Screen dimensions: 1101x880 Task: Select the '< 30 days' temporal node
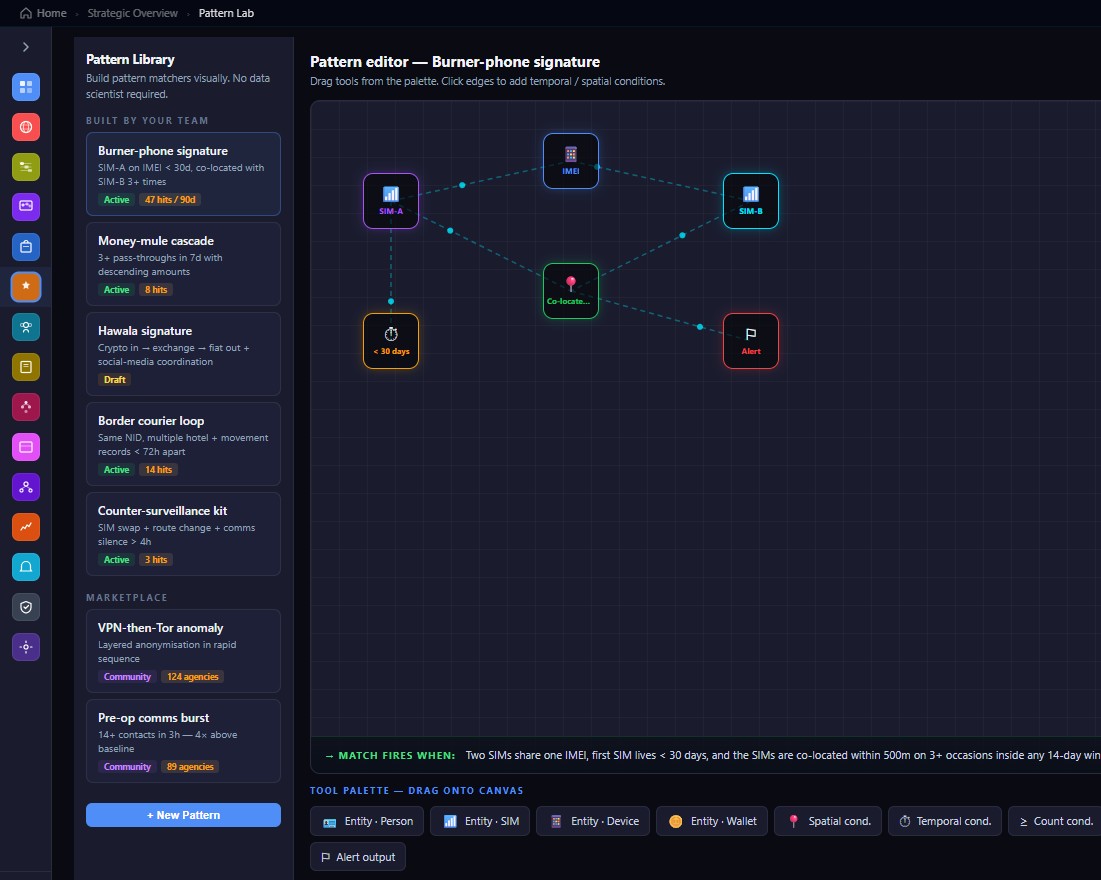click(x=391, y=341)
